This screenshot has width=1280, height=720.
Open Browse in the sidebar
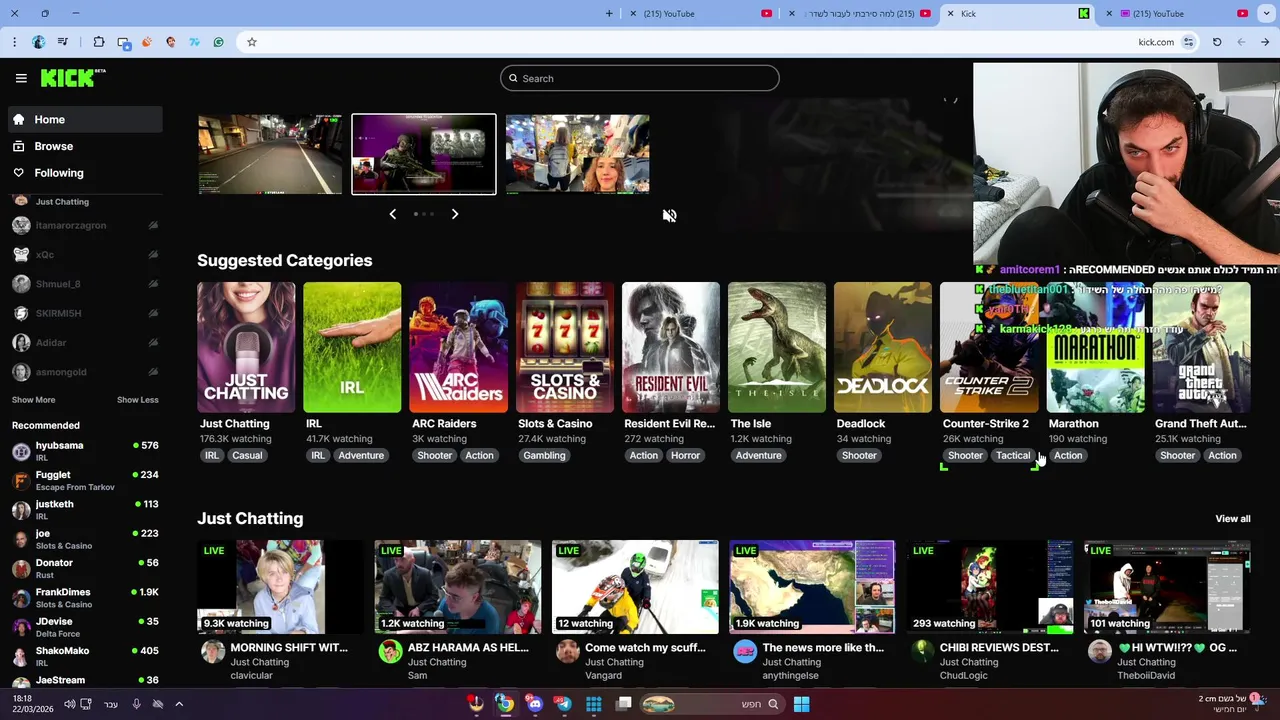click(85, 146)
